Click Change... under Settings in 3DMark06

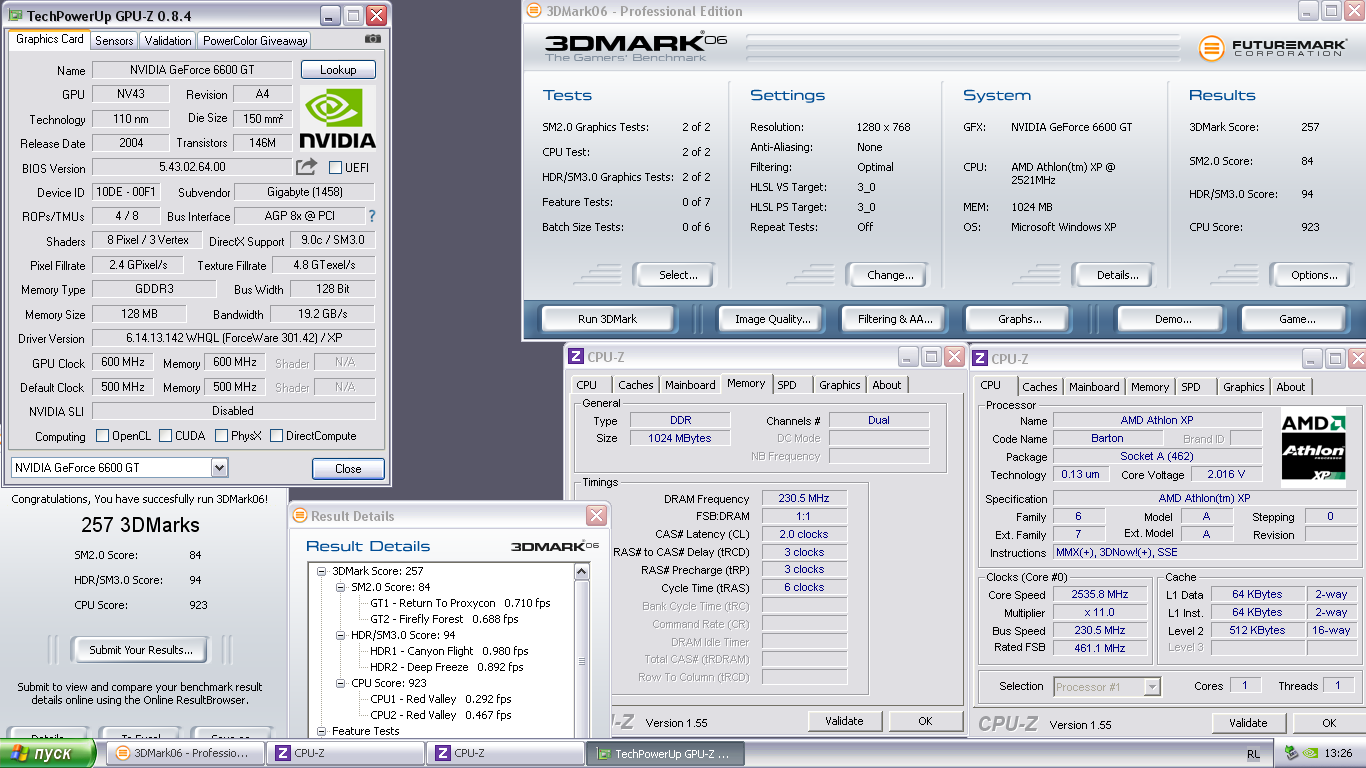point(890,275)
